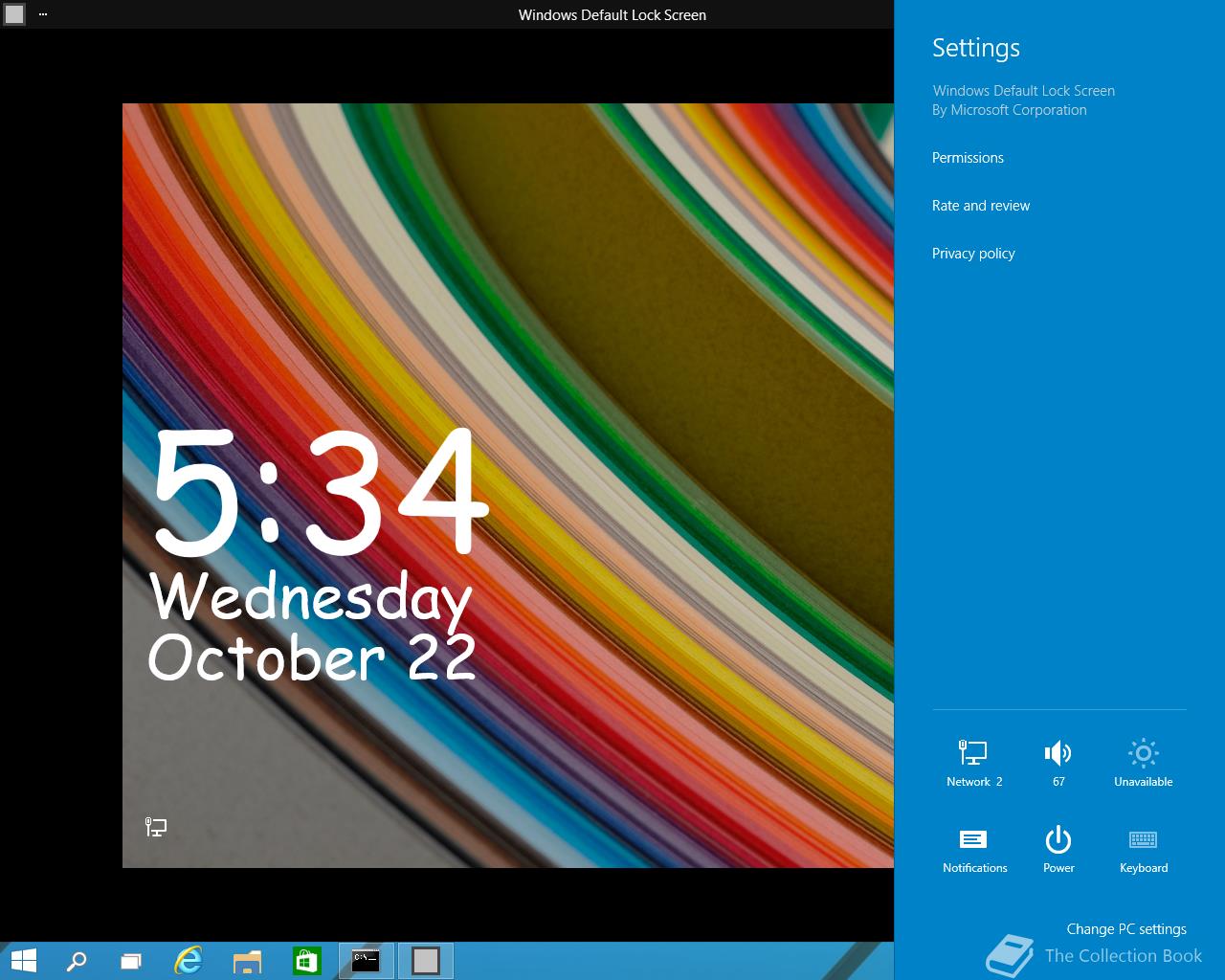This screenshot has width=1225, height=980.
Task: Open the title bar ellipsis menu
Action: (x=43, y=14)
